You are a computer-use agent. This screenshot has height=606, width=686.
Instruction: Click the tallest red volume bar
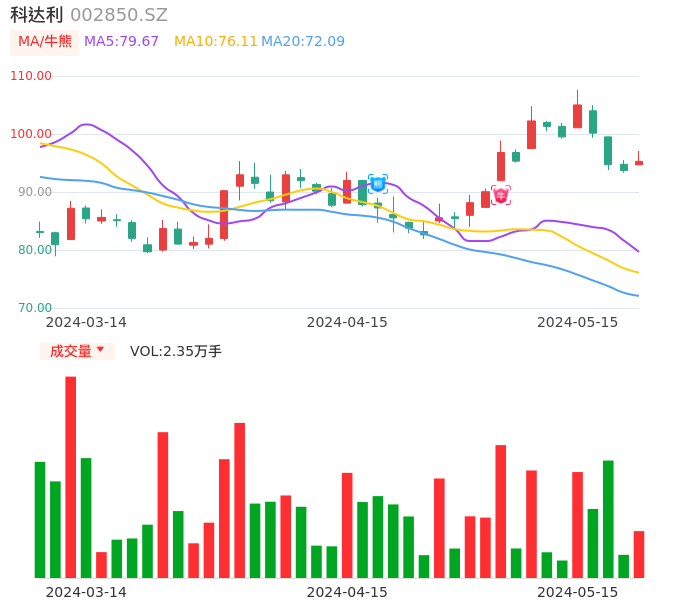point(71,476)
